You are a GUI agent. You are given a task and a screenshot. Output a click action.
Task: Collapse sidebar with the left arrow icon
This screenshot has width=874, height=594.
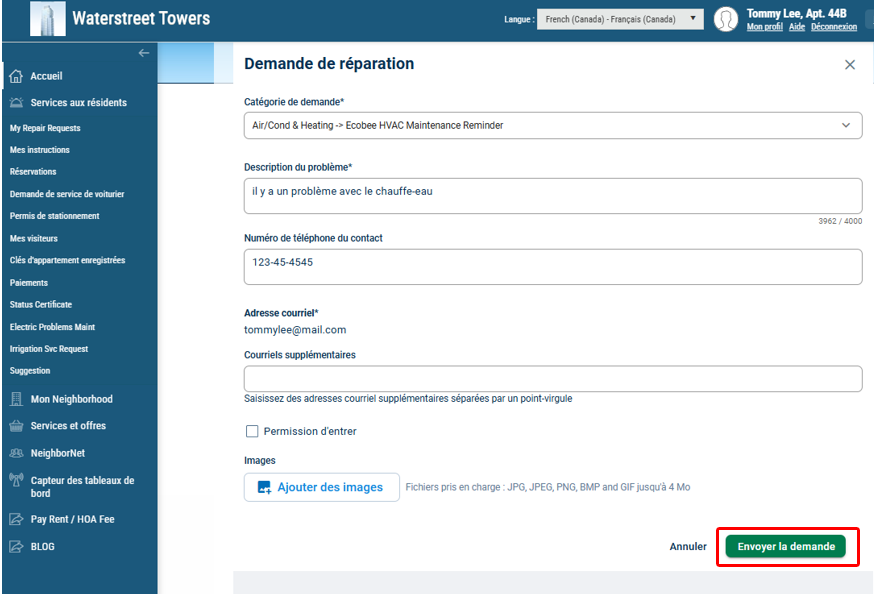pos(144,53)
